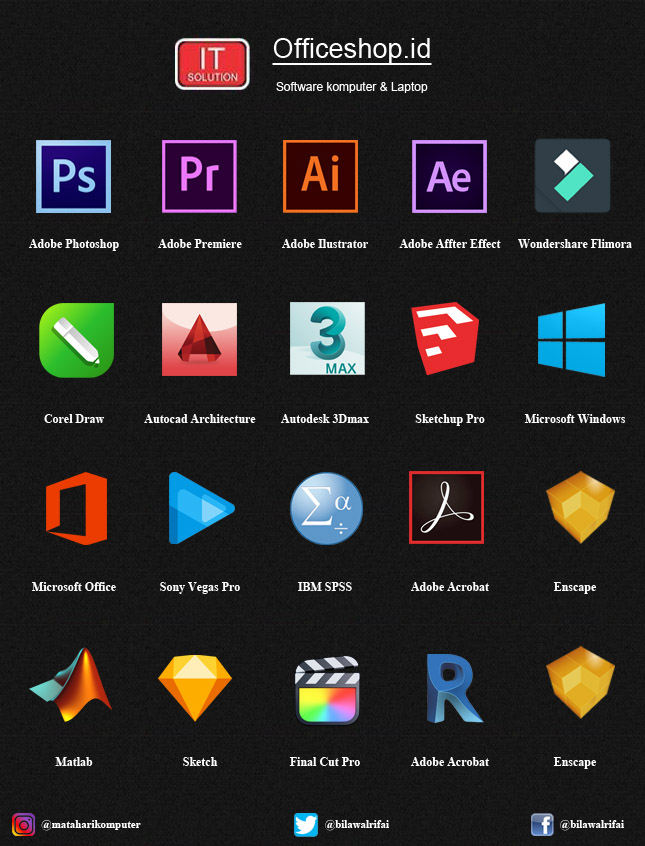Image resolution: width=645 pixels, height=846 pixels.
Task: Open the Wondershare Filmora icon
Action: coord(572,176)
